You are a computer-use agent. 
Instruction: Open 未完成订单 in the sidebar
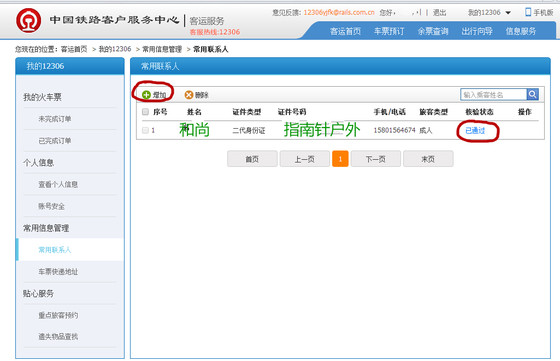pos(55,119)
